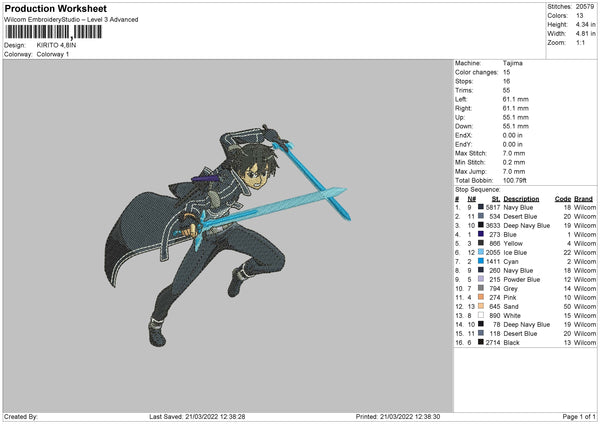Click the Deep Navy Blue swatch with 78 stitches

481,324
